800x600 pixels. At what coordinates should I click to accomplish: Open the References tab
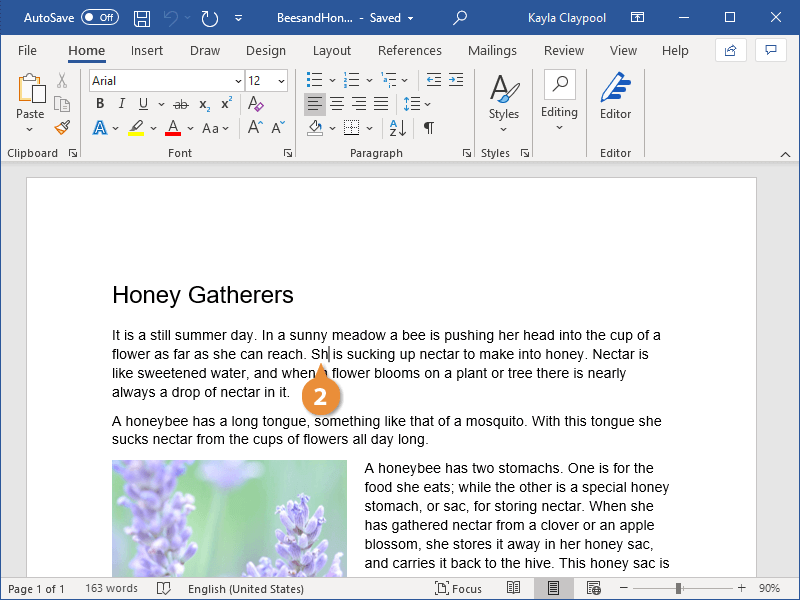[409, 51]
